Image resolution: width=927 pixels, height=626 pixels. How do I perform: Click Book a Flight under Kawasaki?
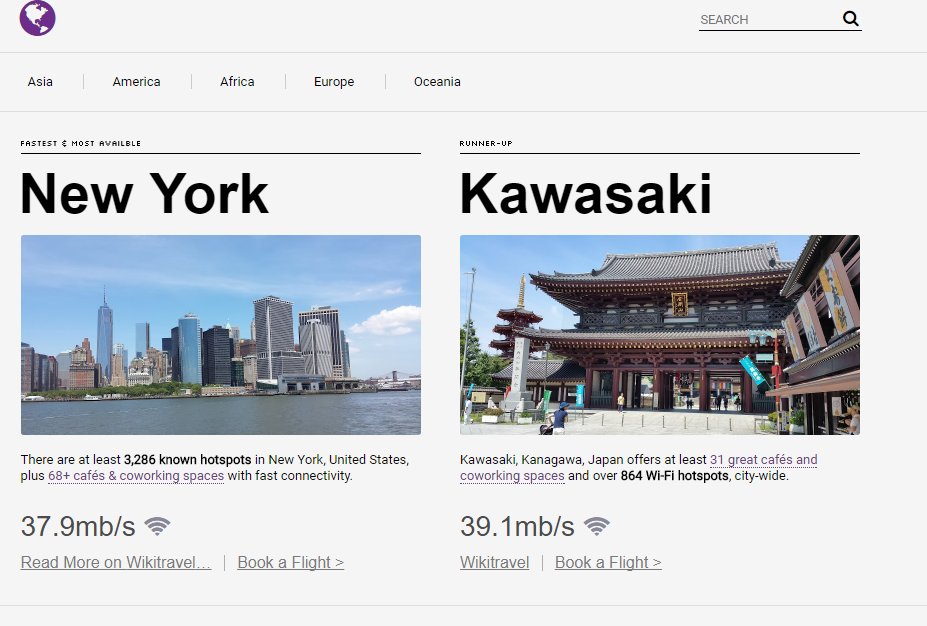click(608, 562)
